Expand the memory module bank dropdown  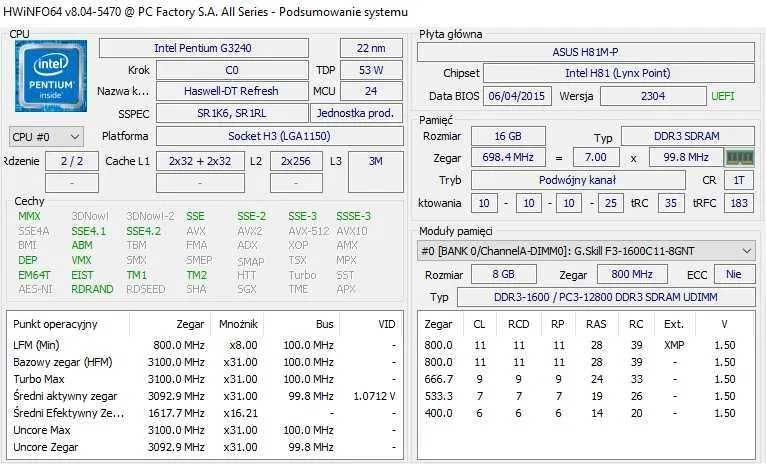[x=585, y=251]
